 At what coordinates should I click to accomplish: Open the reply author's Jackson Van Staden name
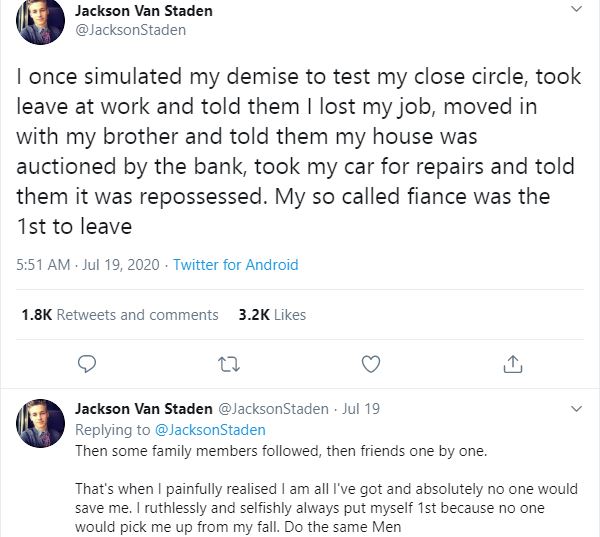coord(144,409)
